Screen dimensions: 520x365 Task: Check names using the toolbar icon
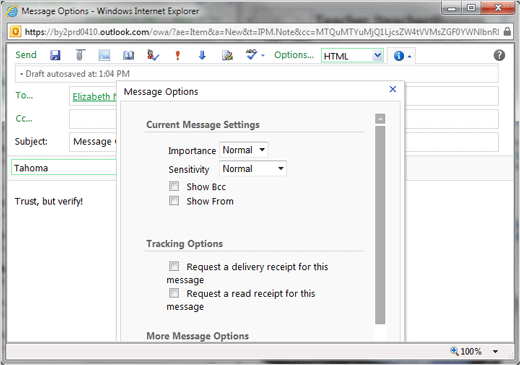click(153, 55)
